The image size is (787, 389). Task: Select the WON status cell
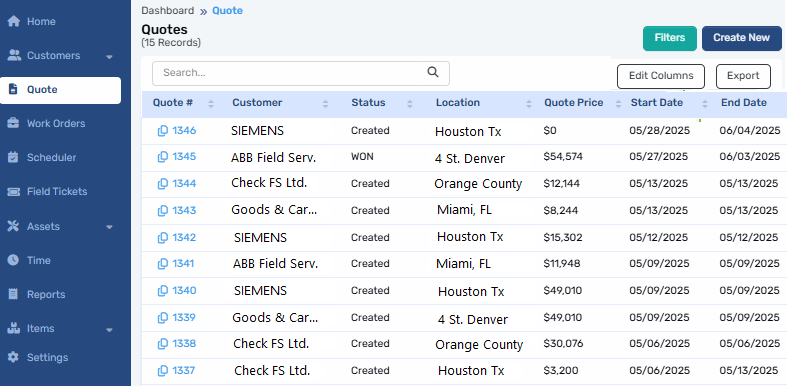click(x=362, y=157)
